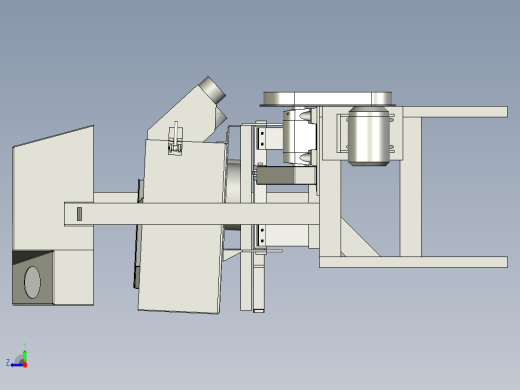The height and width of the screenshot is (390, 520).
Task: Select the latch clamp on the hood
Action: (x=175, y=138)
